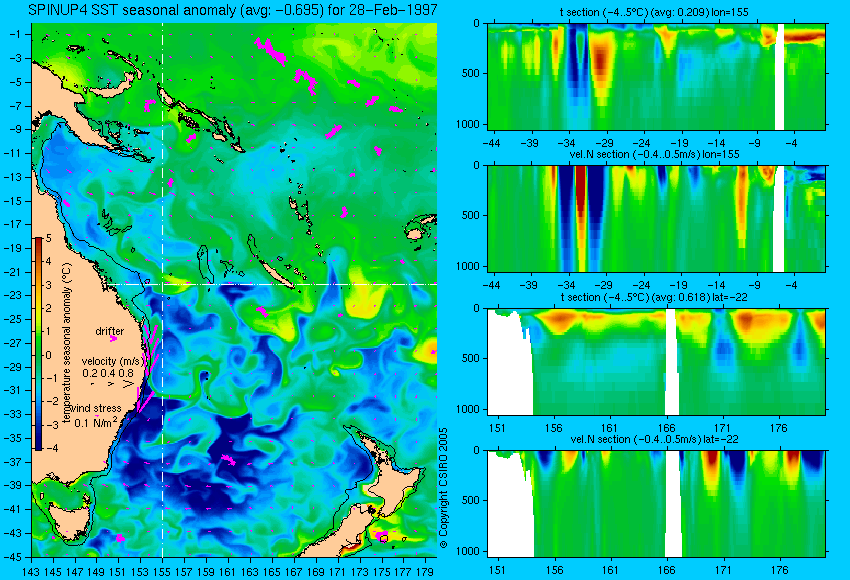Select the 't section (avg: 0.209) lon=155' title
Viewport: 850px width, 580px height.
654,12
